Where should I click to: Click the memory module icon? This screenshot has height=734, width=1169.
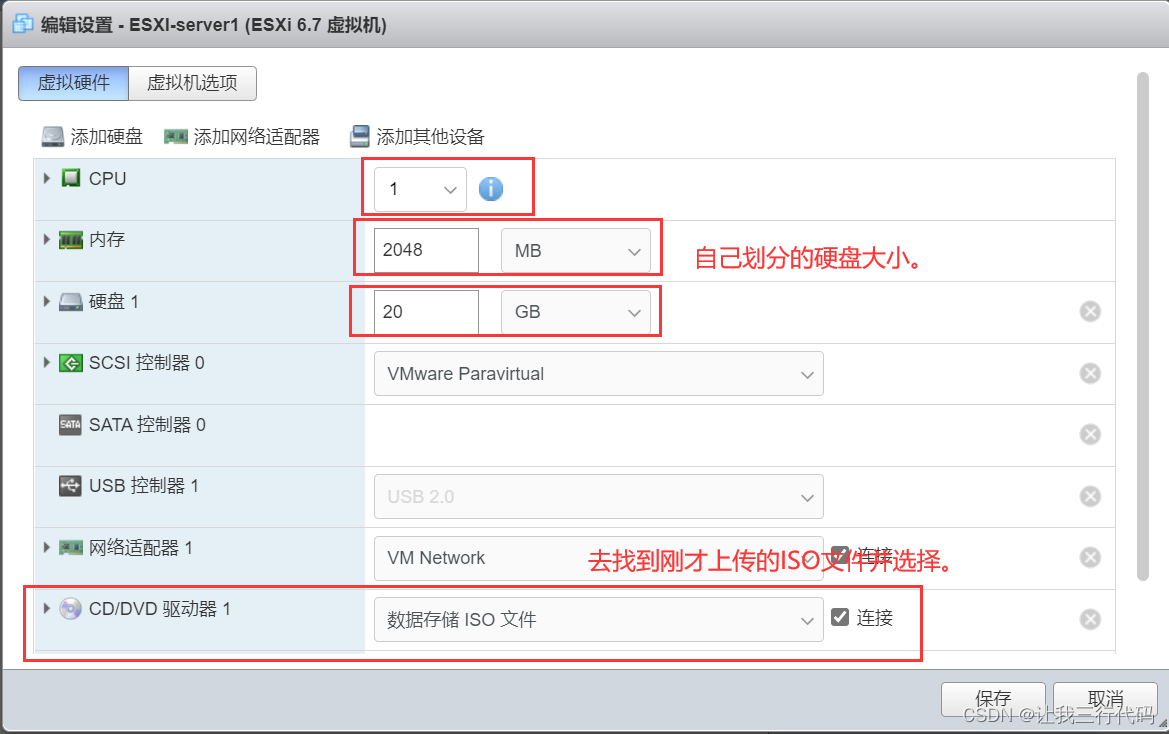point(71,240)
